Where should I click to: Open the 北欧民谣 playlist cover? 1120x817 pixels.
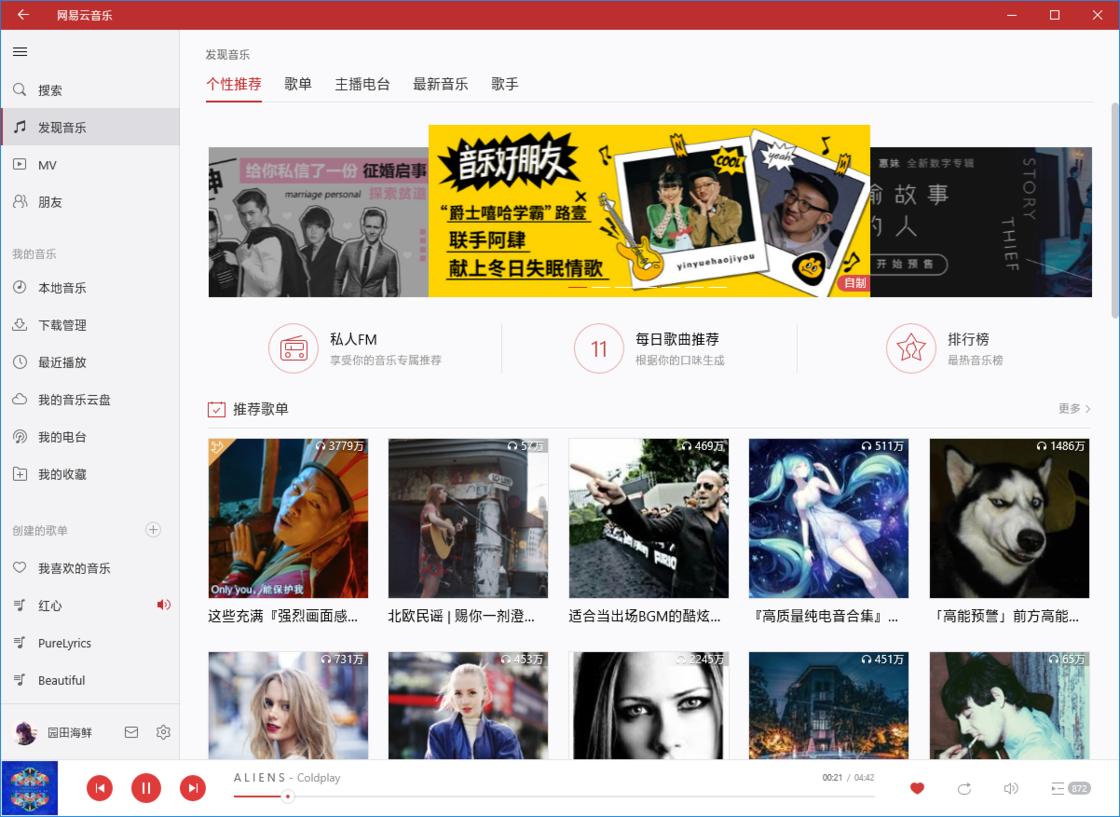tap(468, 518)
